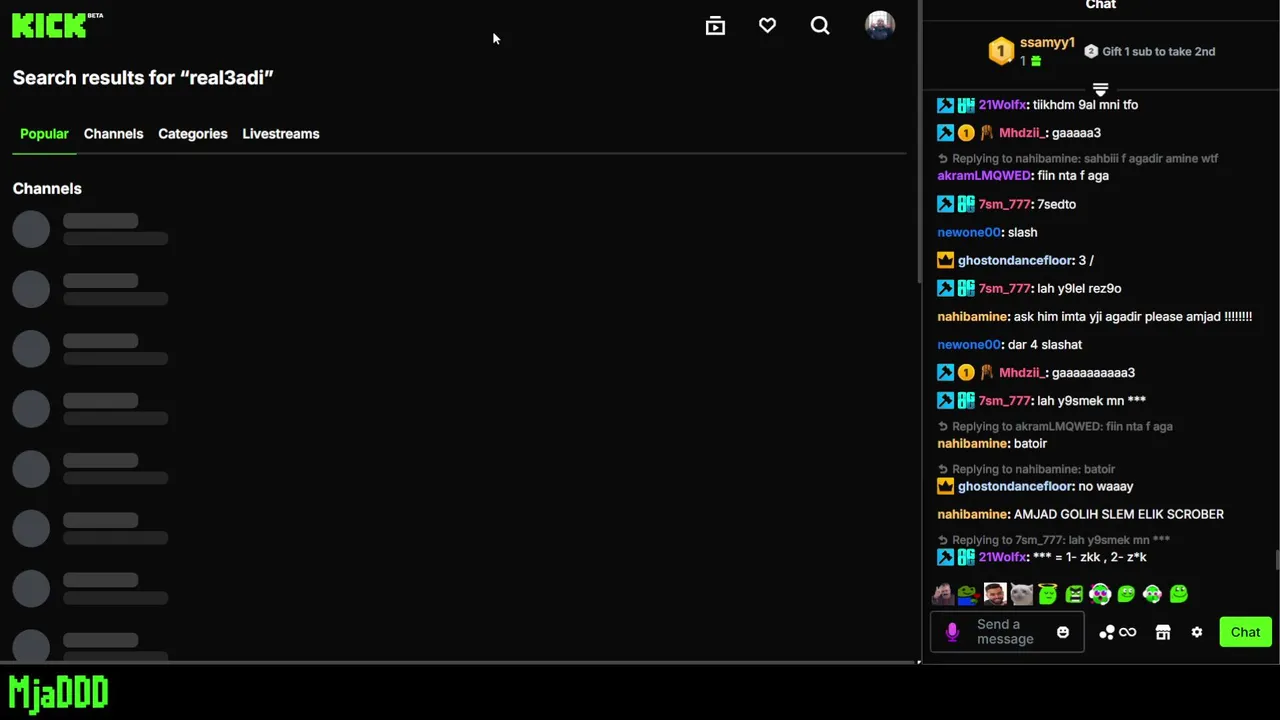Screen dimensions: 1280x720
Task: Switch to the Categories tab
Action: (x=193, y=134)
